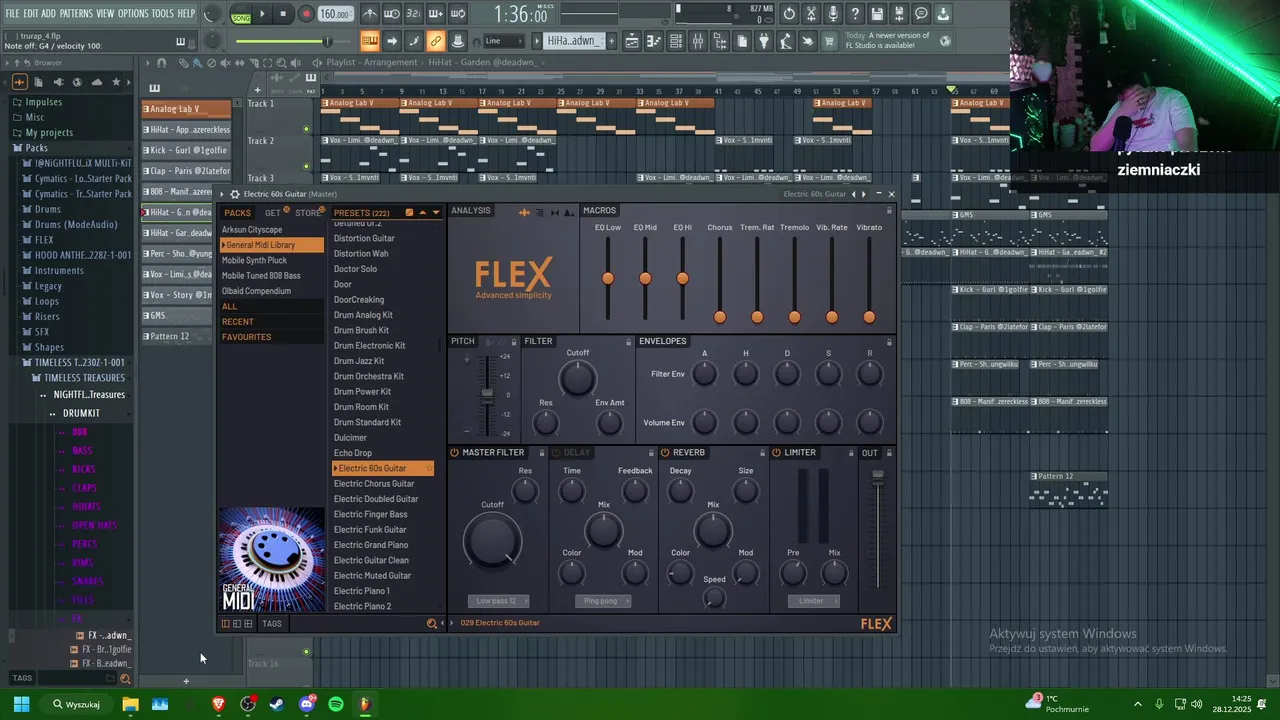Toggle the metronome icon in toolbar
The height and width of the screenshot is (720, 1280).
pos(370,14)
